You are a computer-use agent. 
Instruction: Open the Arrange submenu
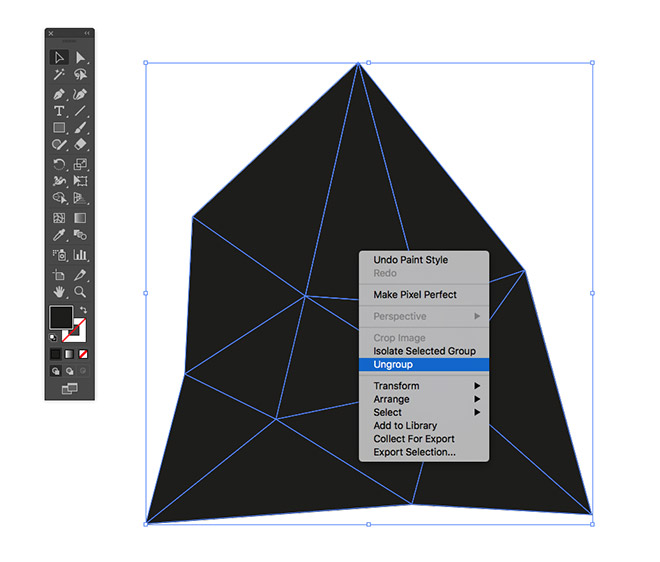pyautogui.click(x=424, y=399)
